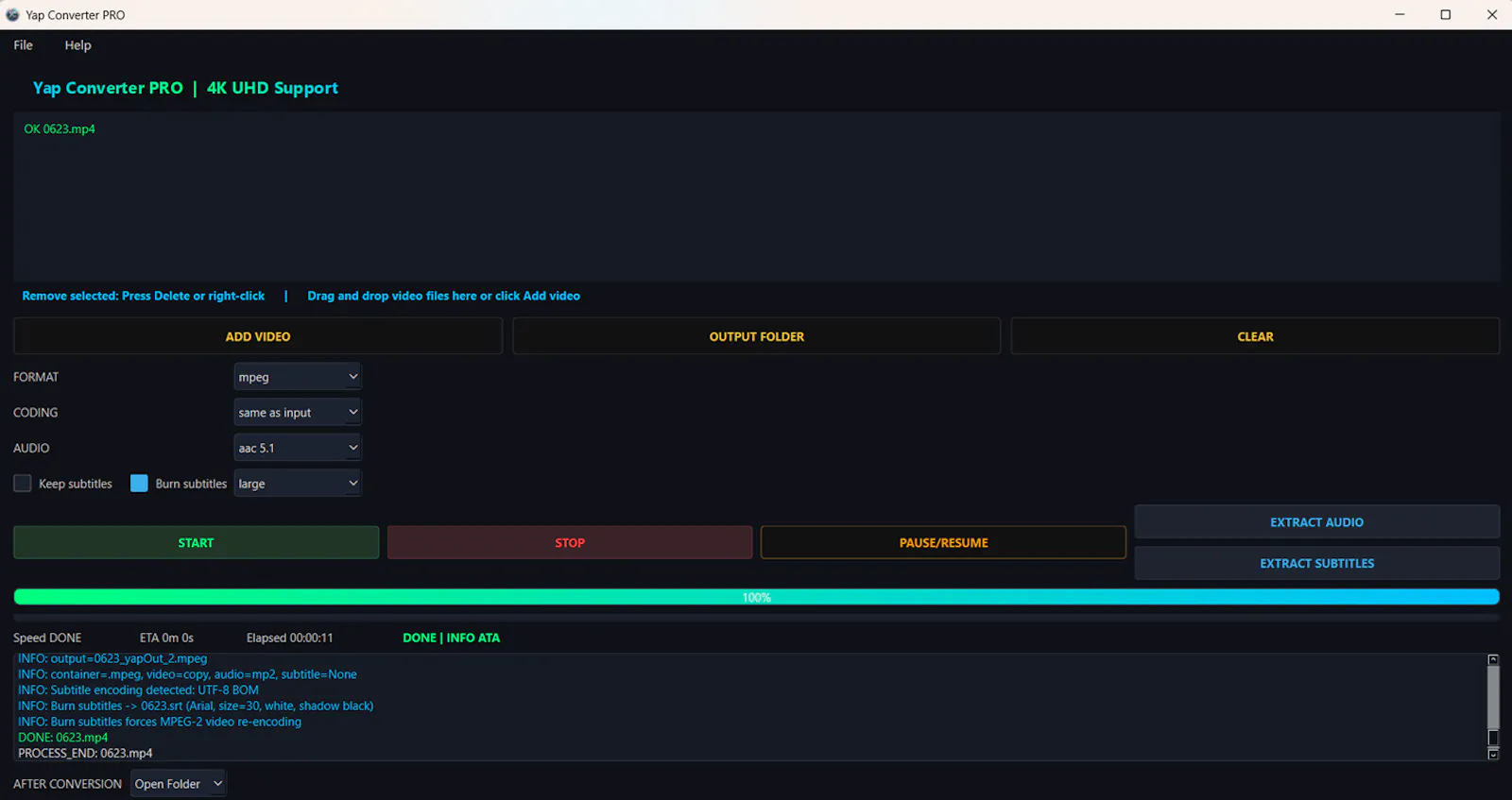This screenshot has height=800, width=1512.
Task: Click the Speed DONE status text
Action: [x=47, y=638]
